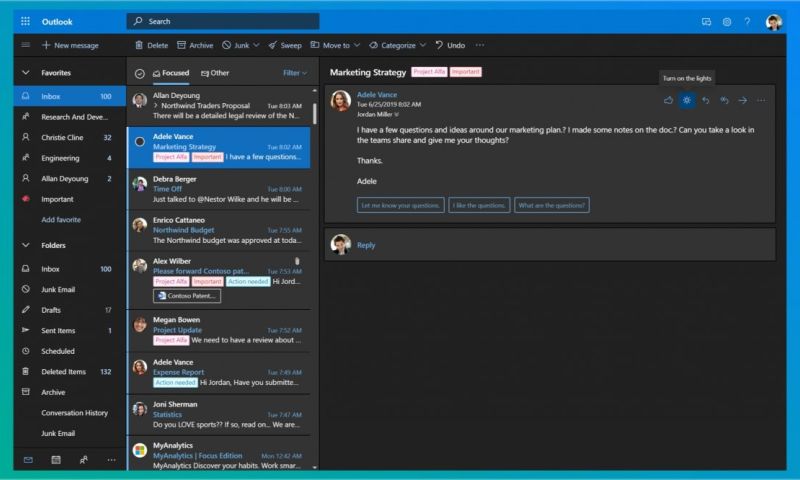Expand recipients list next to Jordan Miller
The height and width of the screenshot is (480, 800).
396,114
